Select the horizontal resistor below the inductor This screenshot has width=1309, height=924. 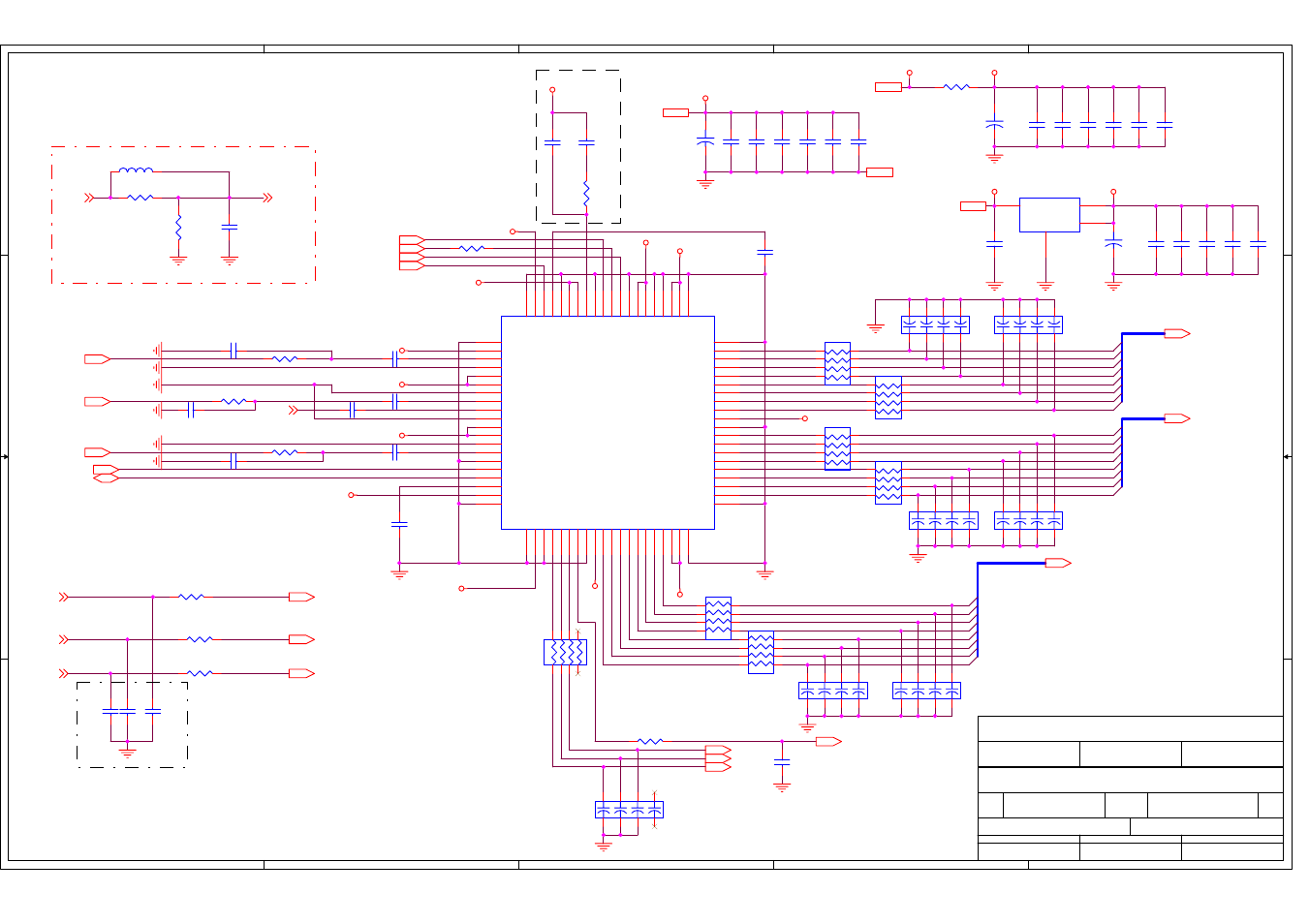pos(140,198)
